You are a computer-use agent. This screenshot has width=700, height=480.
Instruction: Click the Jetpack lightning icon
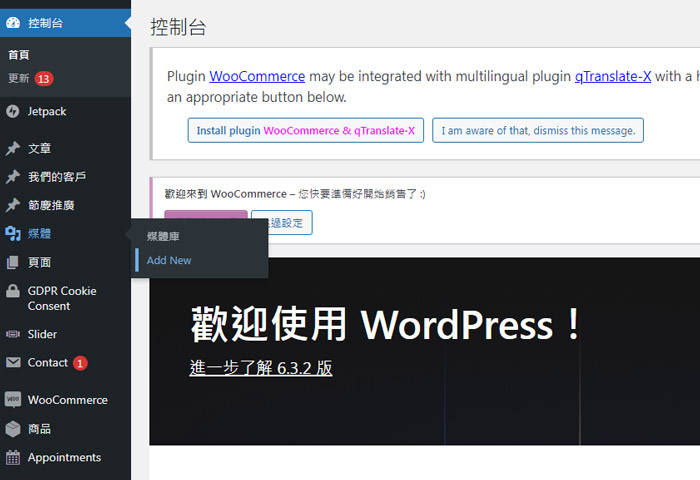(13, 111)
